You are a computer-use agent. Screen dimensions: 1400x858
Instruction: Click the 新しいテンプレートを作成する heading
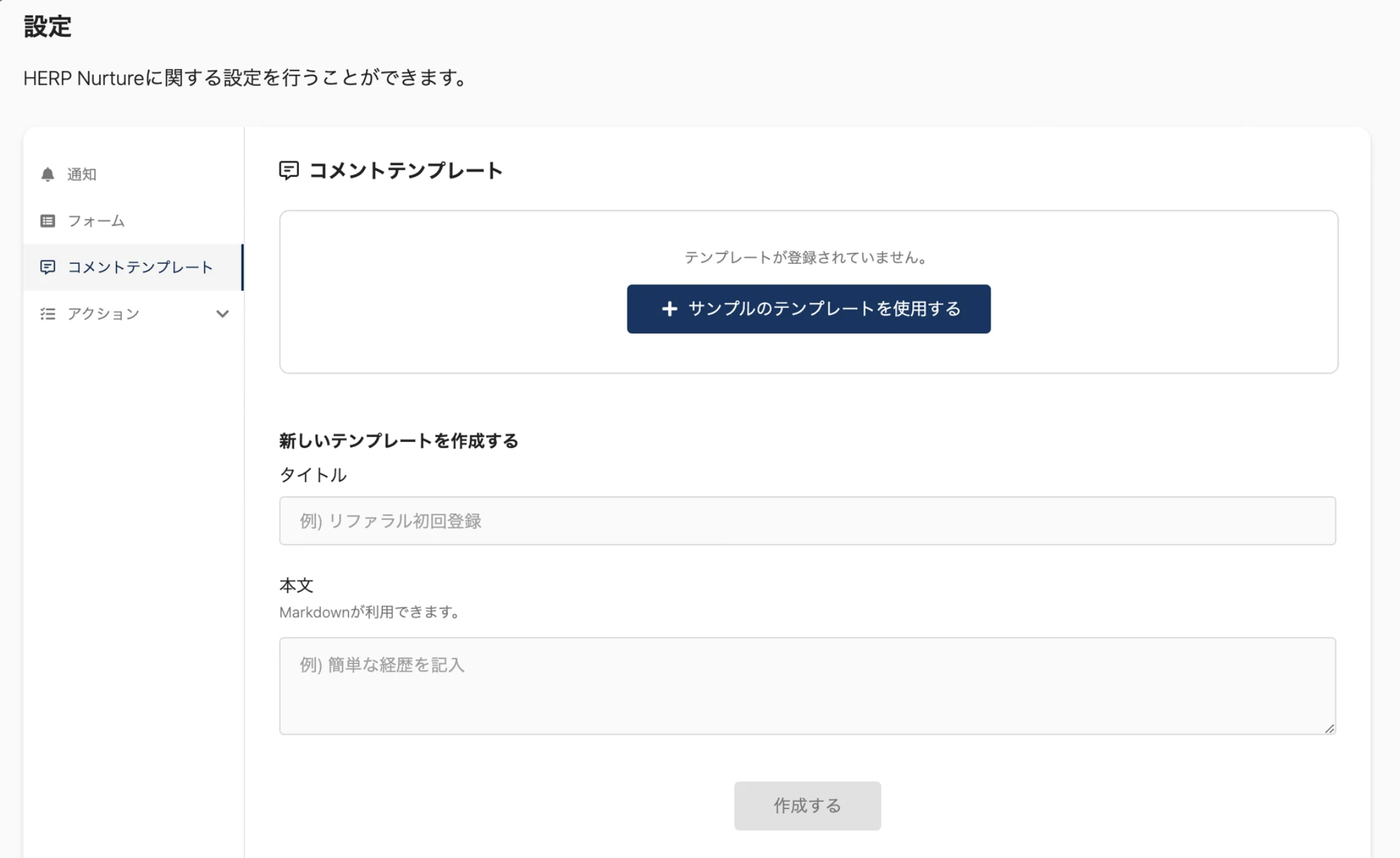[x=399, y=441]
